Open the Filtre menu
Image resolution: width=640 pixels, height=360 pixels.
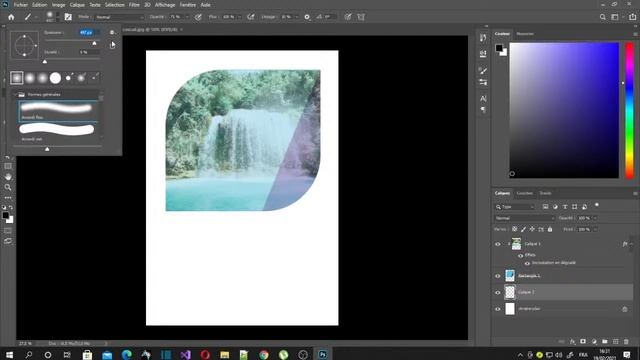(134, 5)
